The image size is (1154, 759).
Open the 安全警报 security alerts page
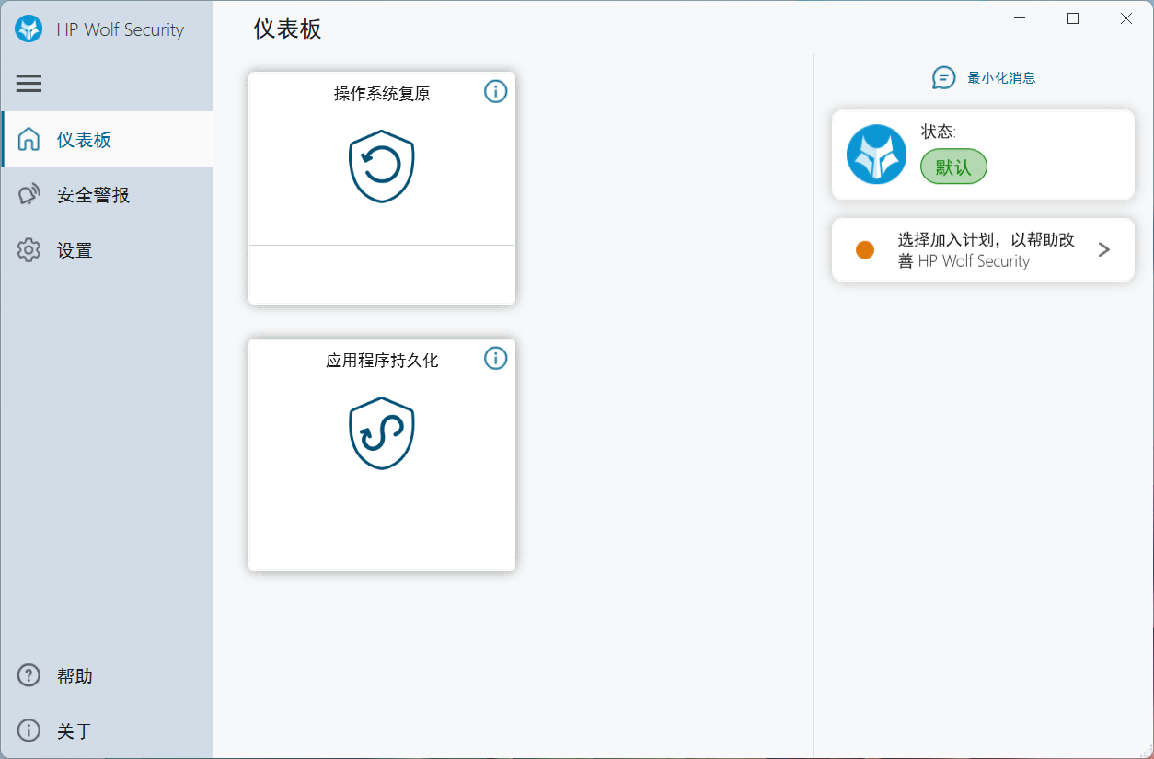(107, 194)
